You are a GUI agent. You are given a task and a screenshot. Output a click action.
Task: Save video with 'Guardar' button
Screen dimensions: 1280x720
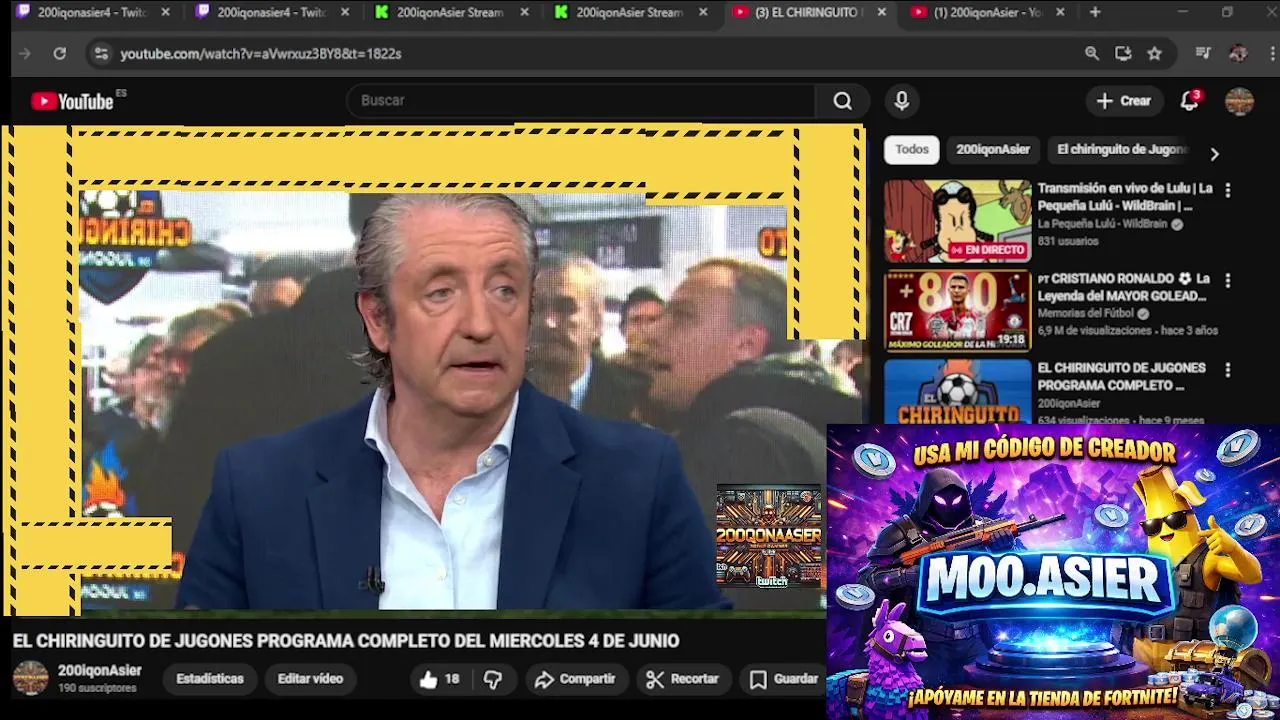[x=785, y=679]
